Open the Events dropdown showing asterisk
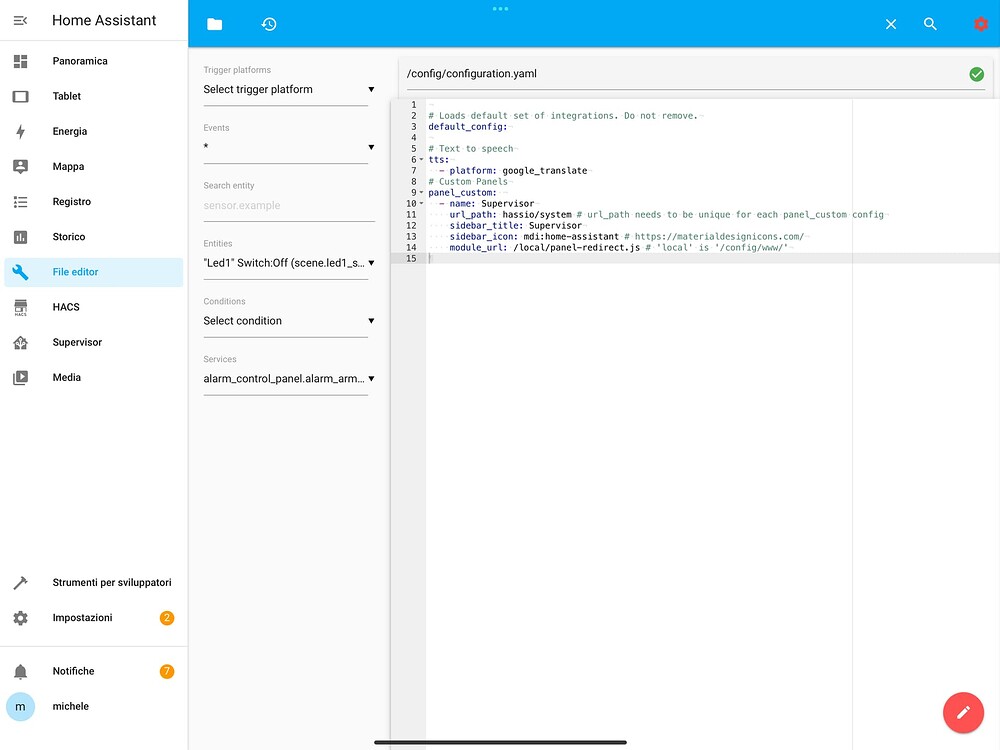 coord(289,147)
